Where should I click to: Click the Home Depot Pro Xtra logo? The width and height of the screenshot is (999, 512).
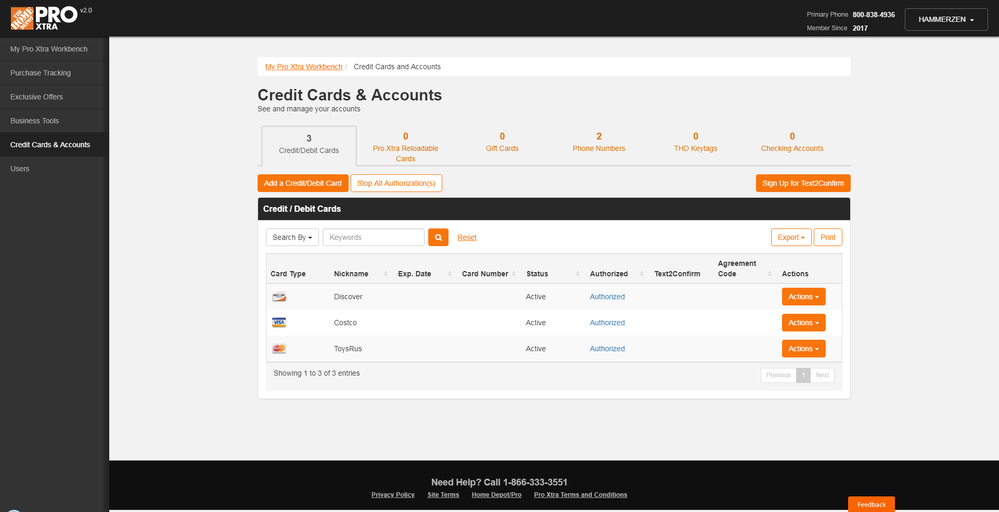(x=44, y=17)
